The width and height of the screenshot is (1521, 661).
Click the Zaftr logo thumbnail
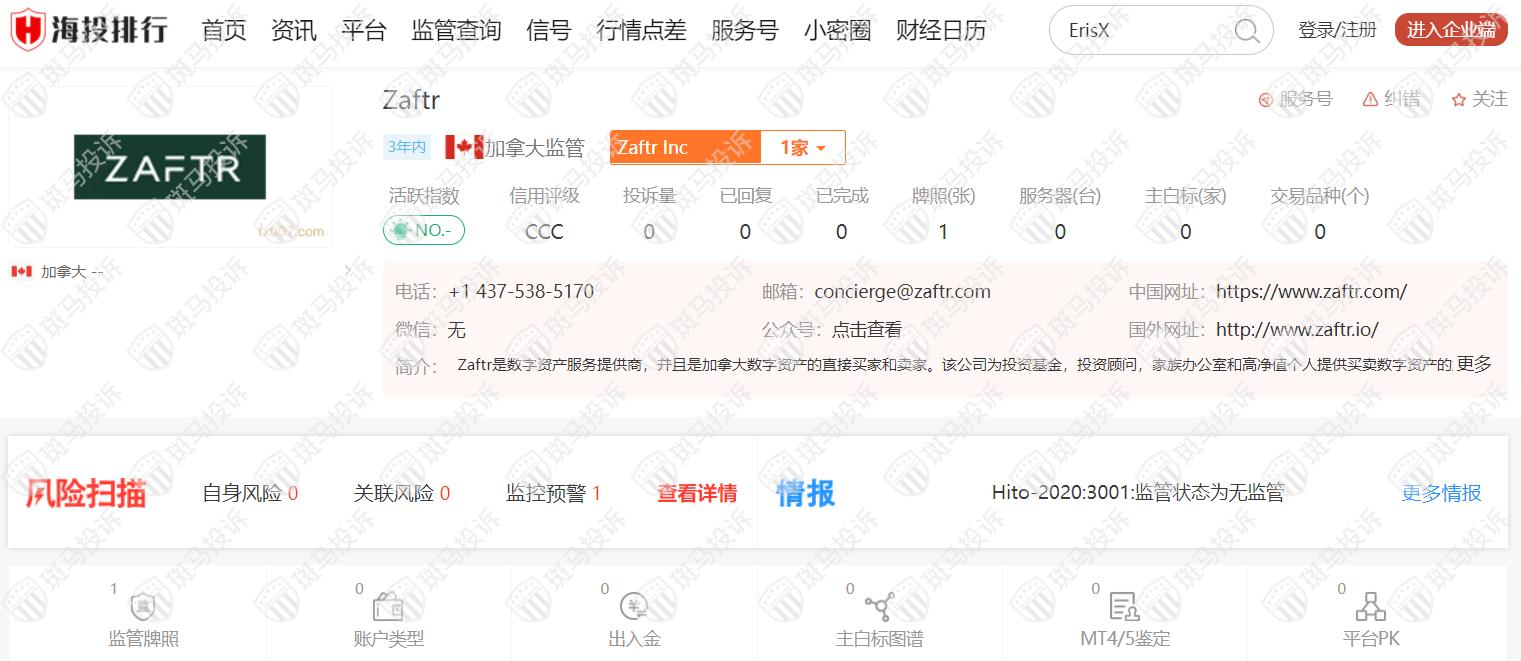(170, 167)
